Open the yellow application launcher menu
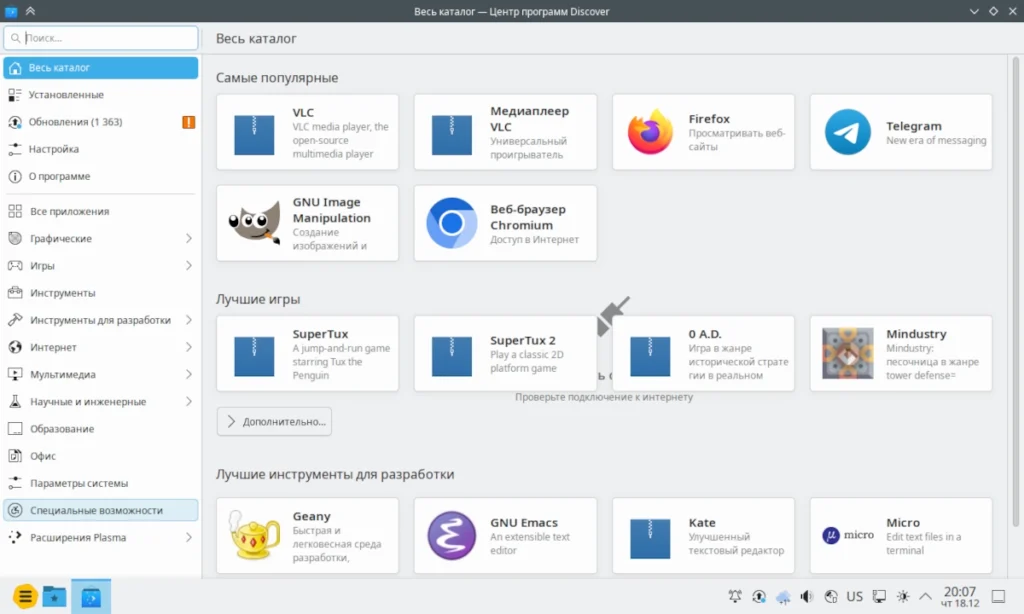1024x614 pixels. coord(25,596)
